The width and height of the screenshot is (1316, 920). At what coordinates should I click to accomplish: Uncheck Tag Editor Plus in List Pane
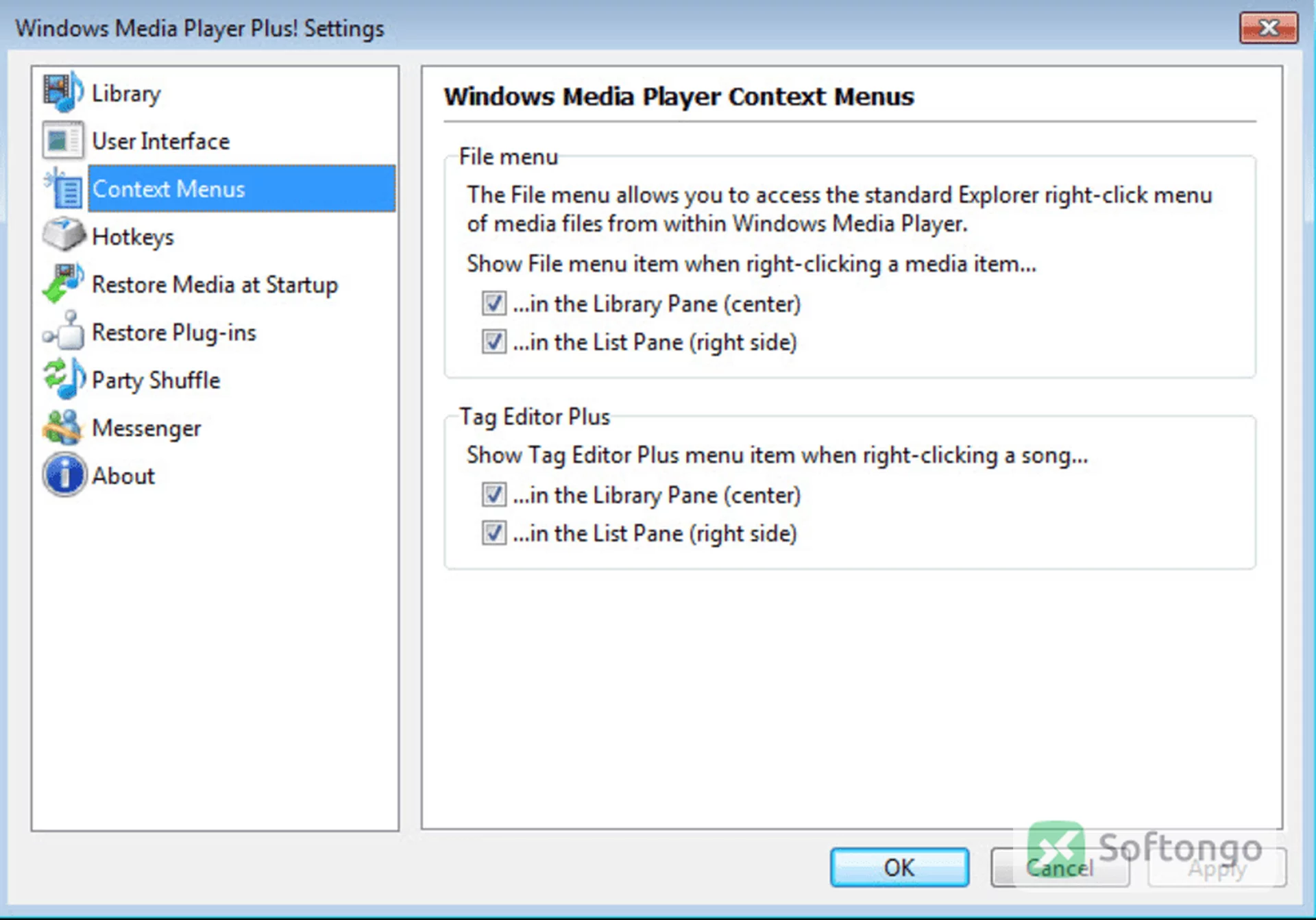click(x=493, y=533)
